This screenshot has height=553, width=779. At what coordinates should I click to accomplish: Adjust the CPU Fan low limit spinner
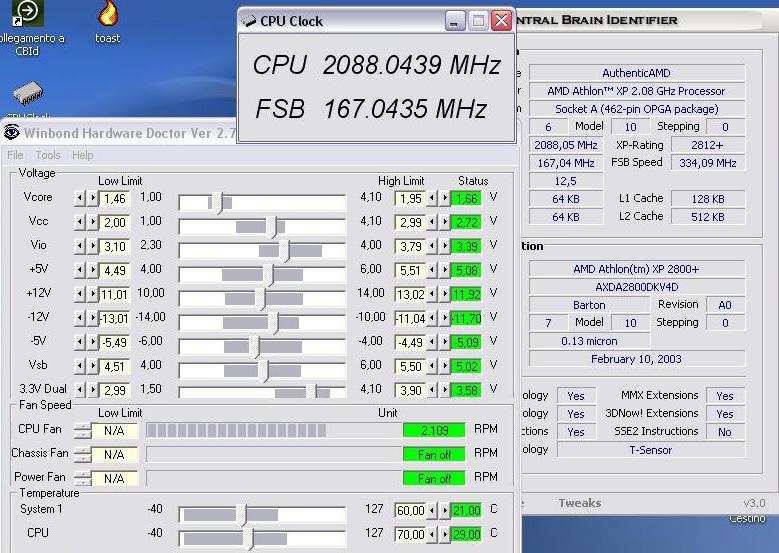82,430
